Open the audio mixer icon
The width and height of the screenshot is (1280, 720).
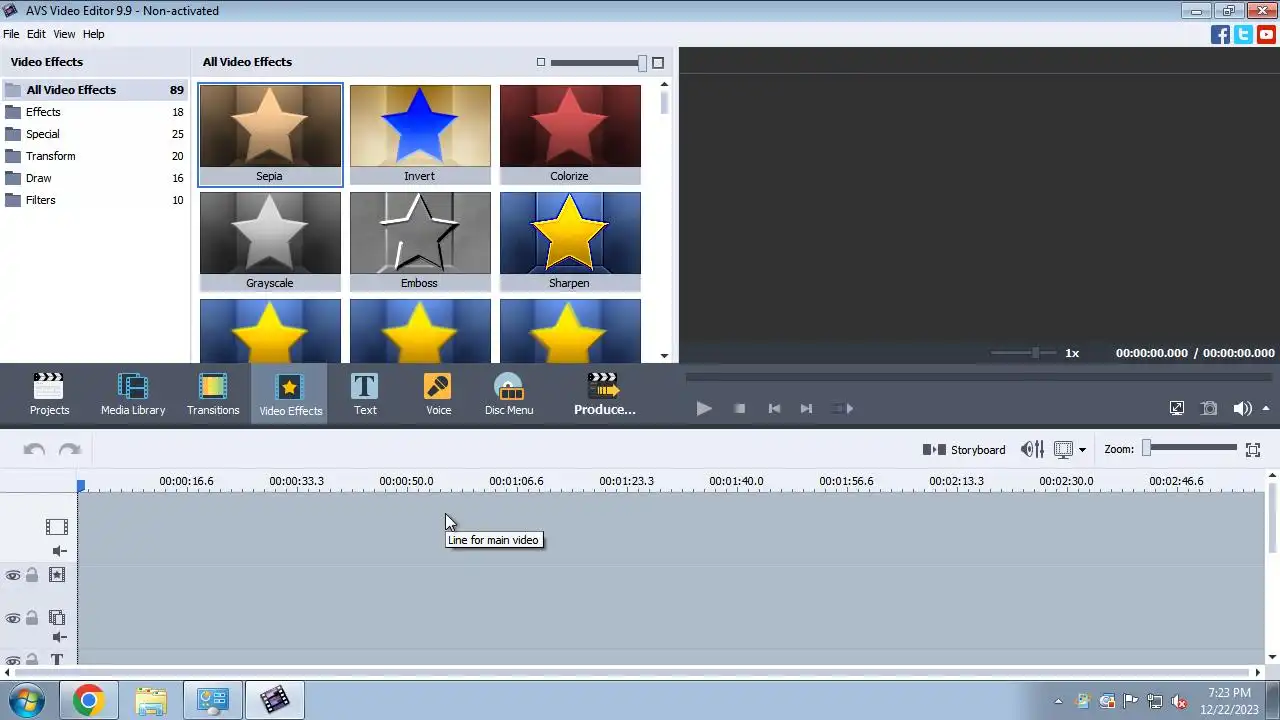tap(1032, 450)
